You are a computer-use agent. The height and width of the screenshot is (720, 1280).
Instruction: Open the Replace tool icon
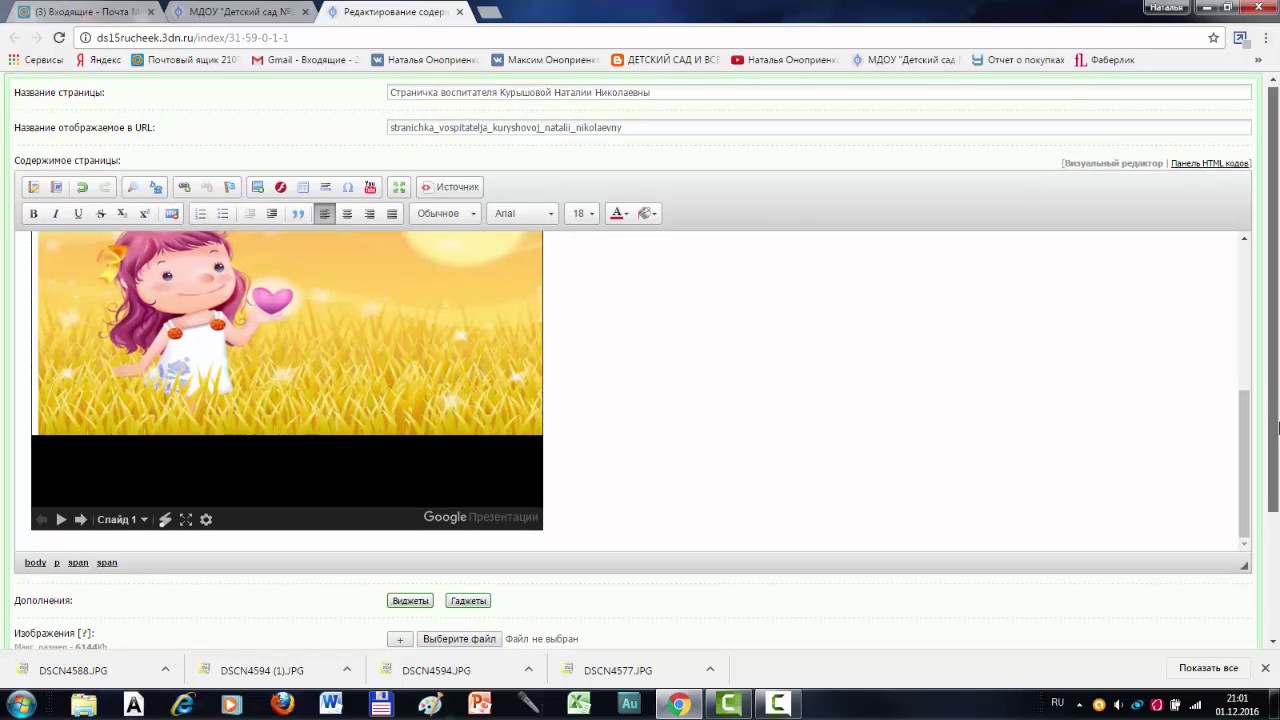[156, 187]
